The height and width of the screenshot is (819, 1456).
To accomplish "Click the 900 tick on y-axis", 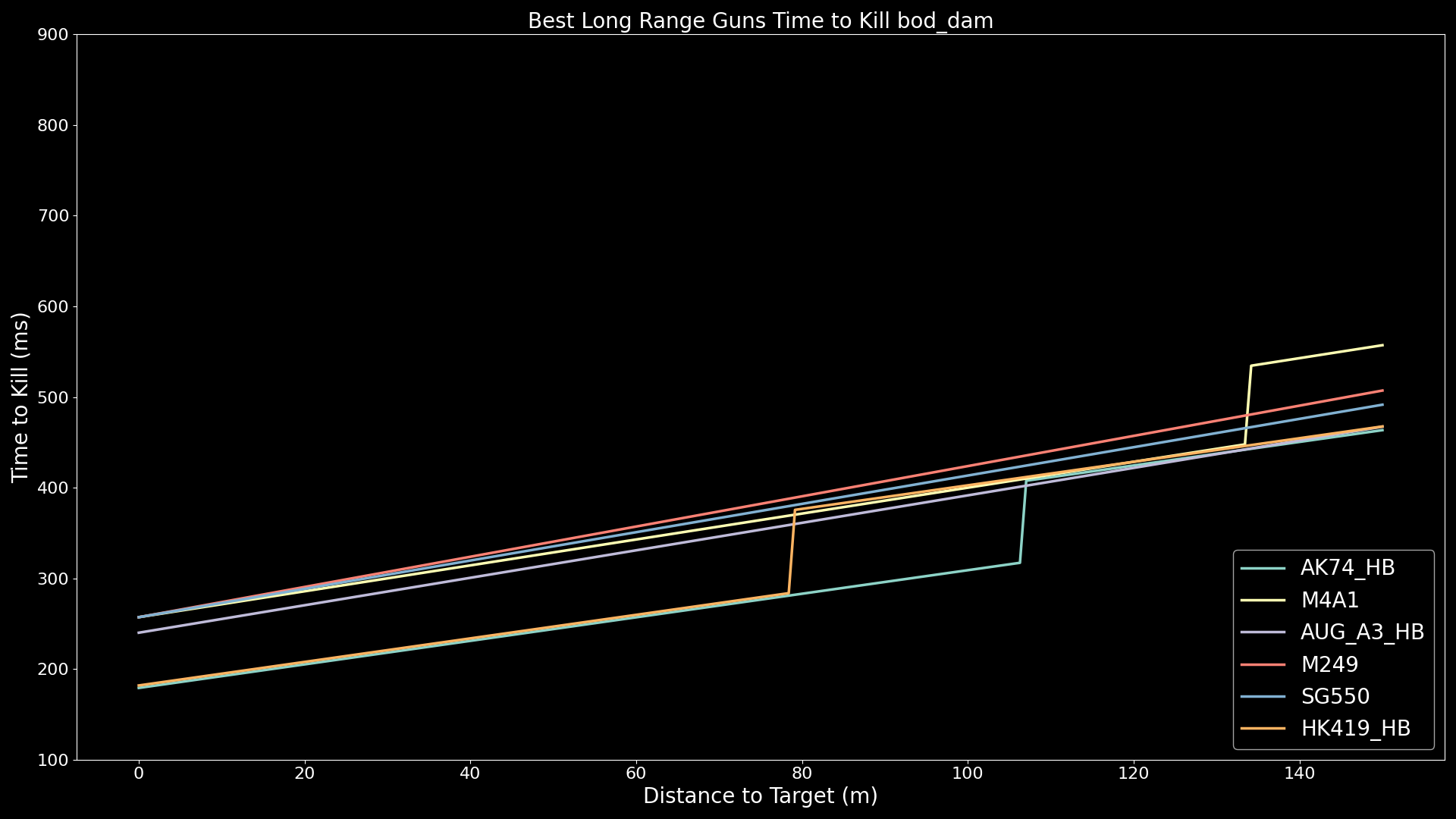I will tap(52, 35).
